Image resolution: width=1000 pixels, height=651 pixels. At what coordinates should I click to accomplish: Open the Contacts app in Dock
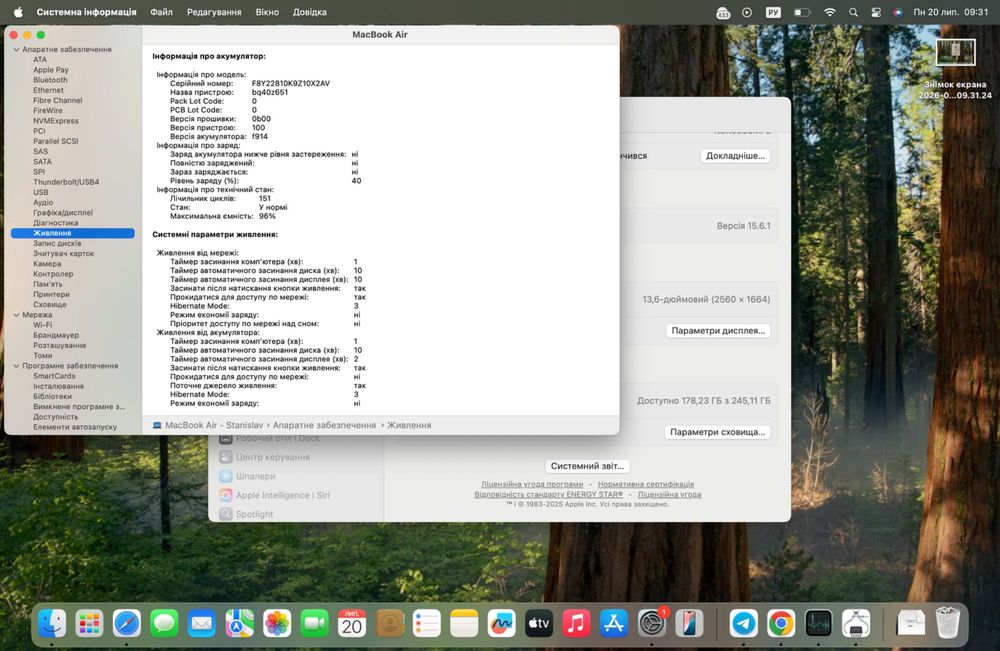389,623
